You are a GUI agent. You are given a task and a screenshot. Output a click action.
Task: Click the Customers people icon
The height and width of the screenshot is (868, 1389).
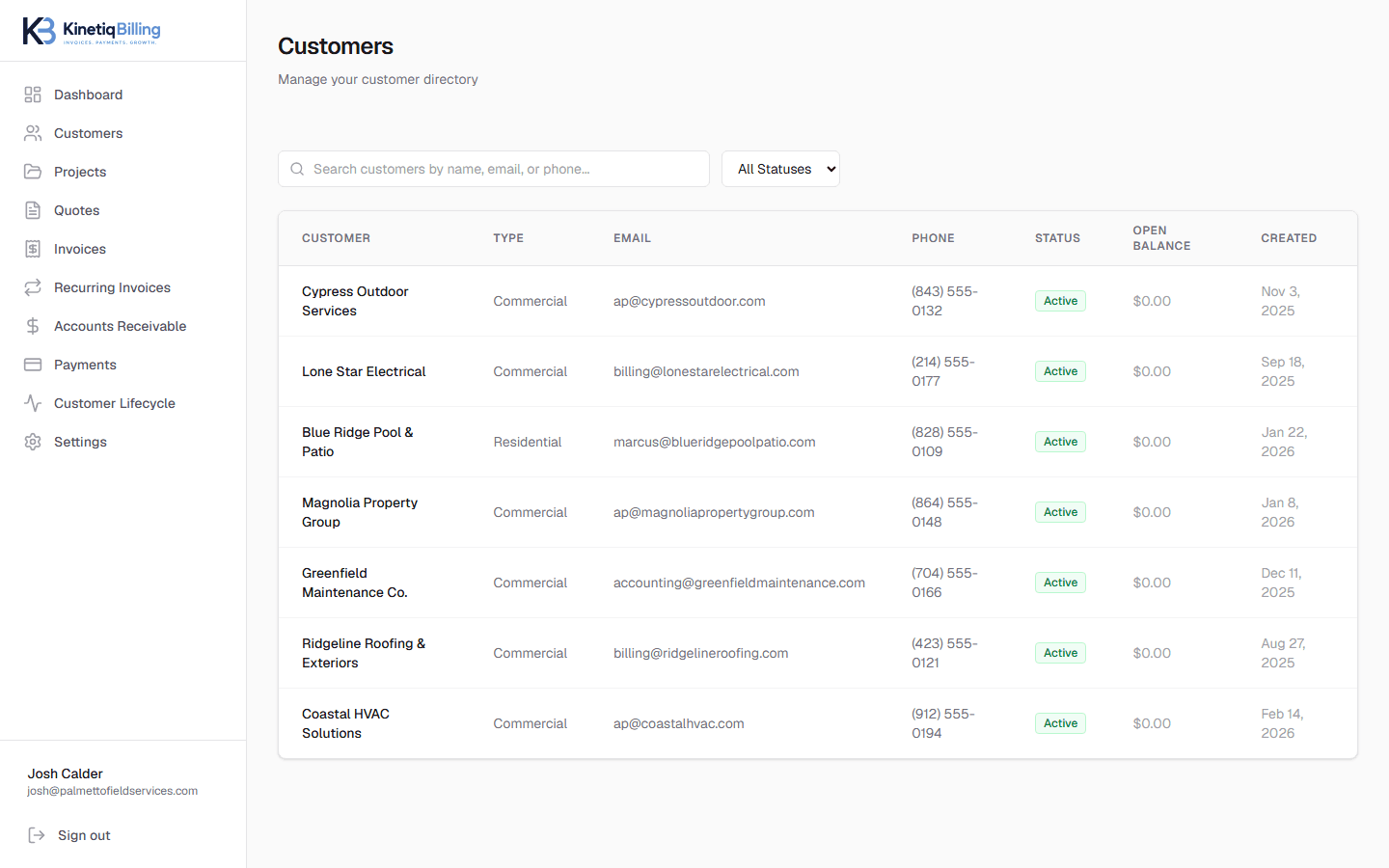point(33,133)
